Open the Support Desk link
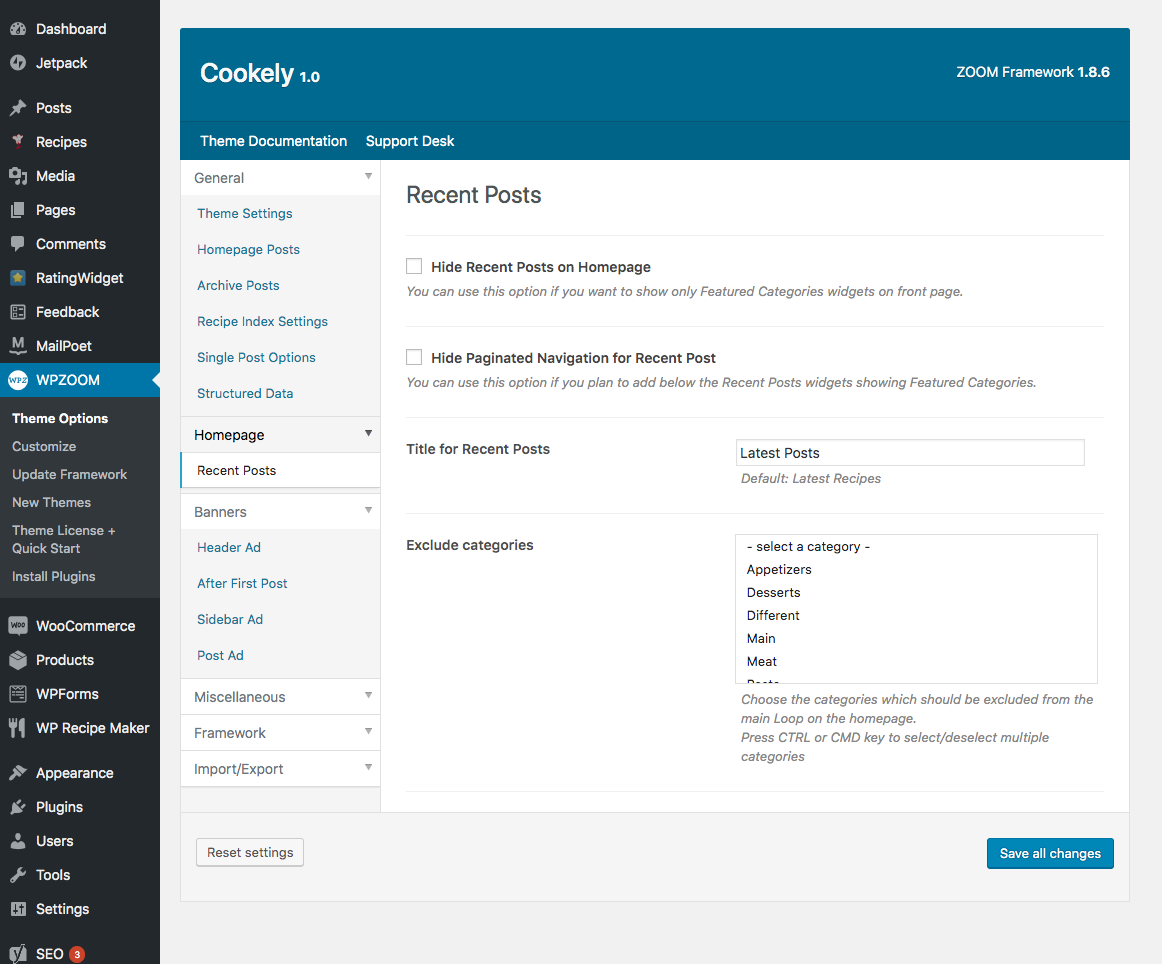 coord(410,141)
